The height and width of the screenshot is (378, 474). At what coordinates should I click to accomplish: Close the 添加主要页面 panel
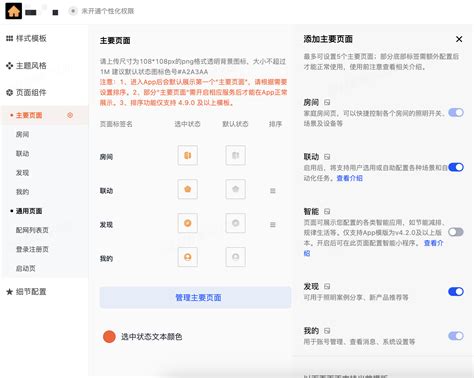459,39
